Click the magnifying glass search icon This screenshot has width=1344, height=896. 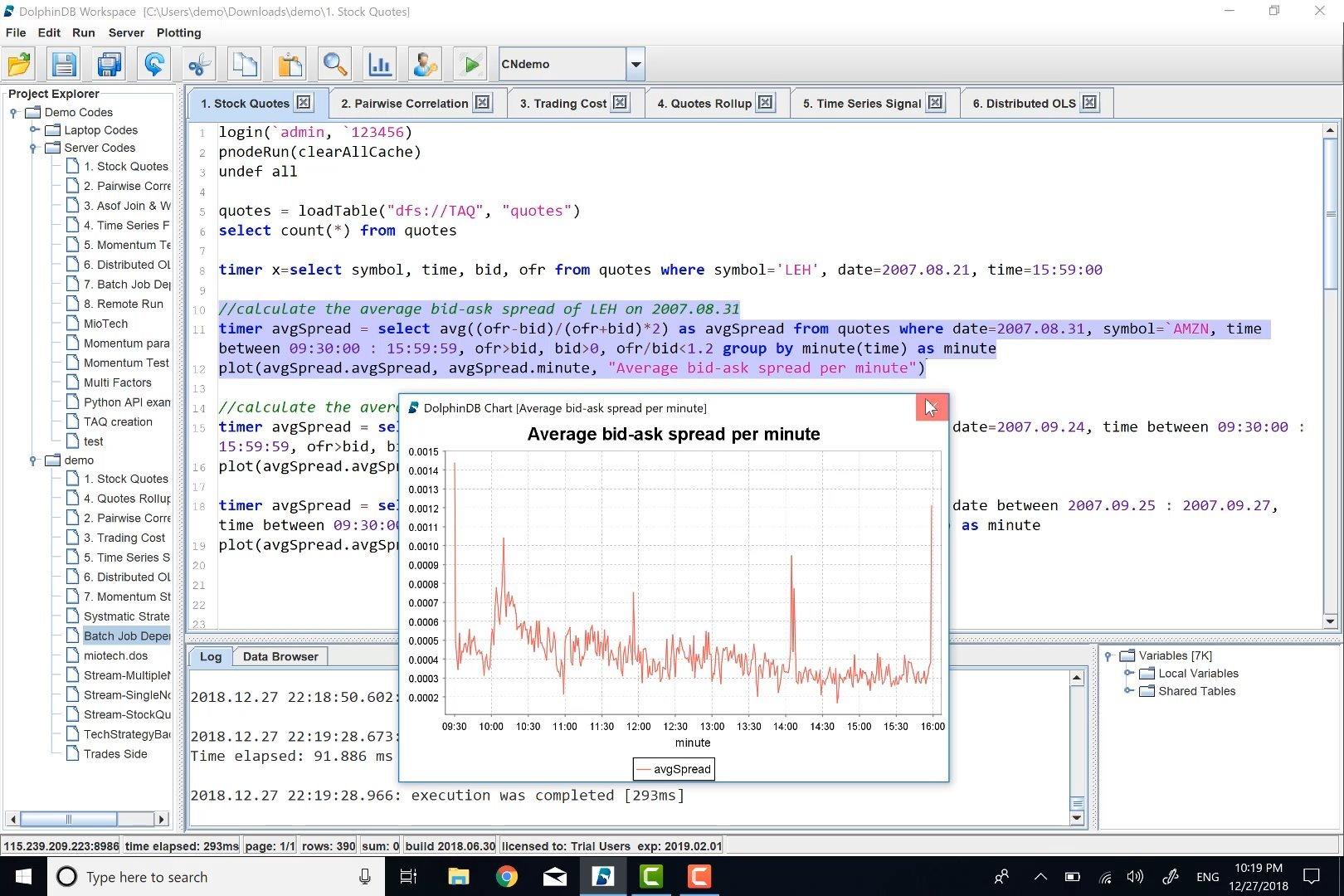click(334, 64)
